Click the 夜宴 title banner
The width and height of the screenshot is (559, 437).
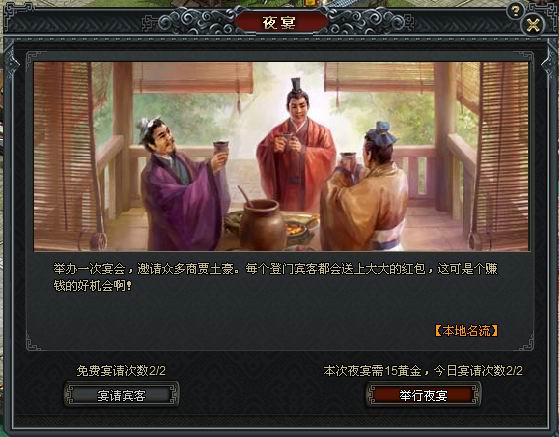(279, 23)
